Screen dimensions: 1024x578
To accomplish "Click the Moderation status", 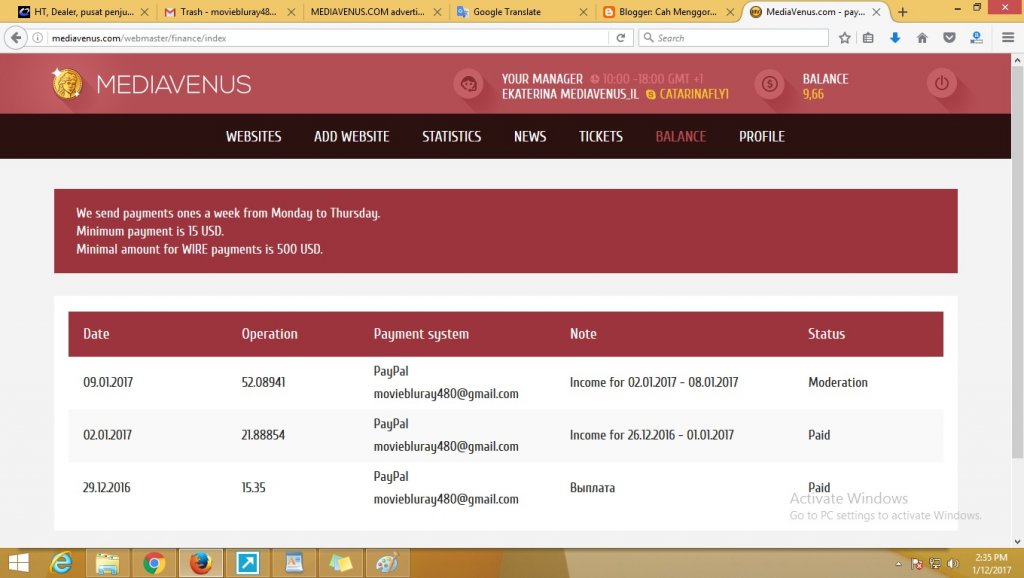I will pos(838,383).
